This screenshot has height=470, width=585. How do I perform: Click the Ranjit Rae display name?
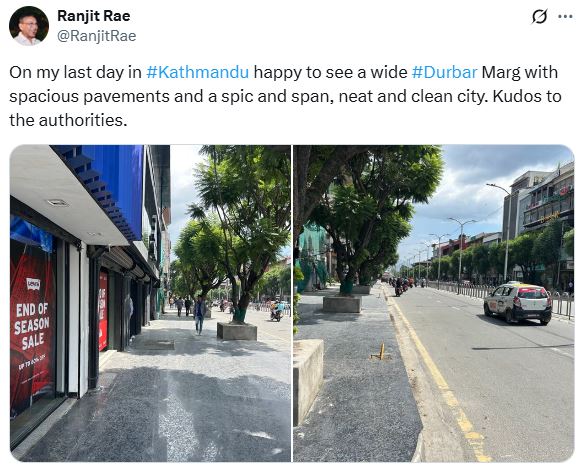pos(94,16)
